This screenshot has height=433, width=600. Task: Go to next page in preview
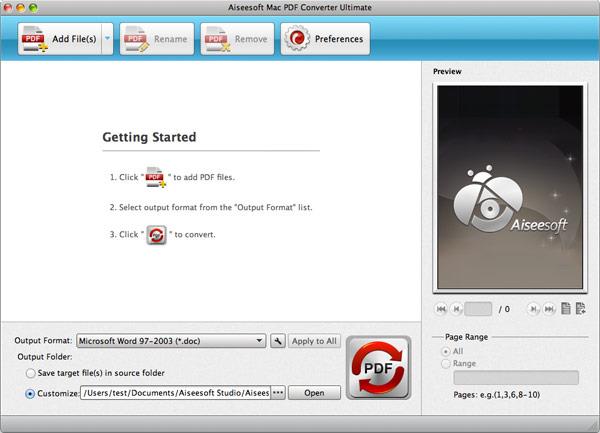point(533,309)
